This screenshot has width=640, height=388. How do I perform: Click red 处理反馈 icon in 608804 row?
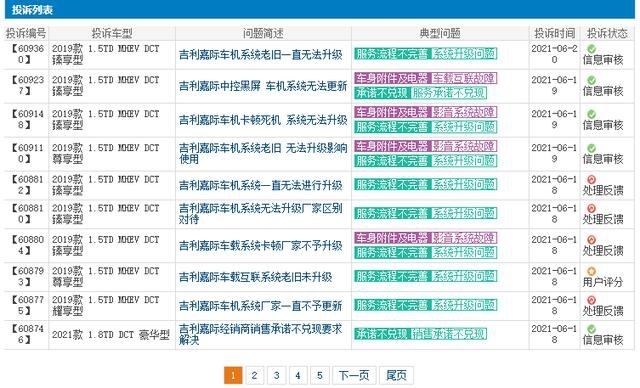tap(591, 240)
